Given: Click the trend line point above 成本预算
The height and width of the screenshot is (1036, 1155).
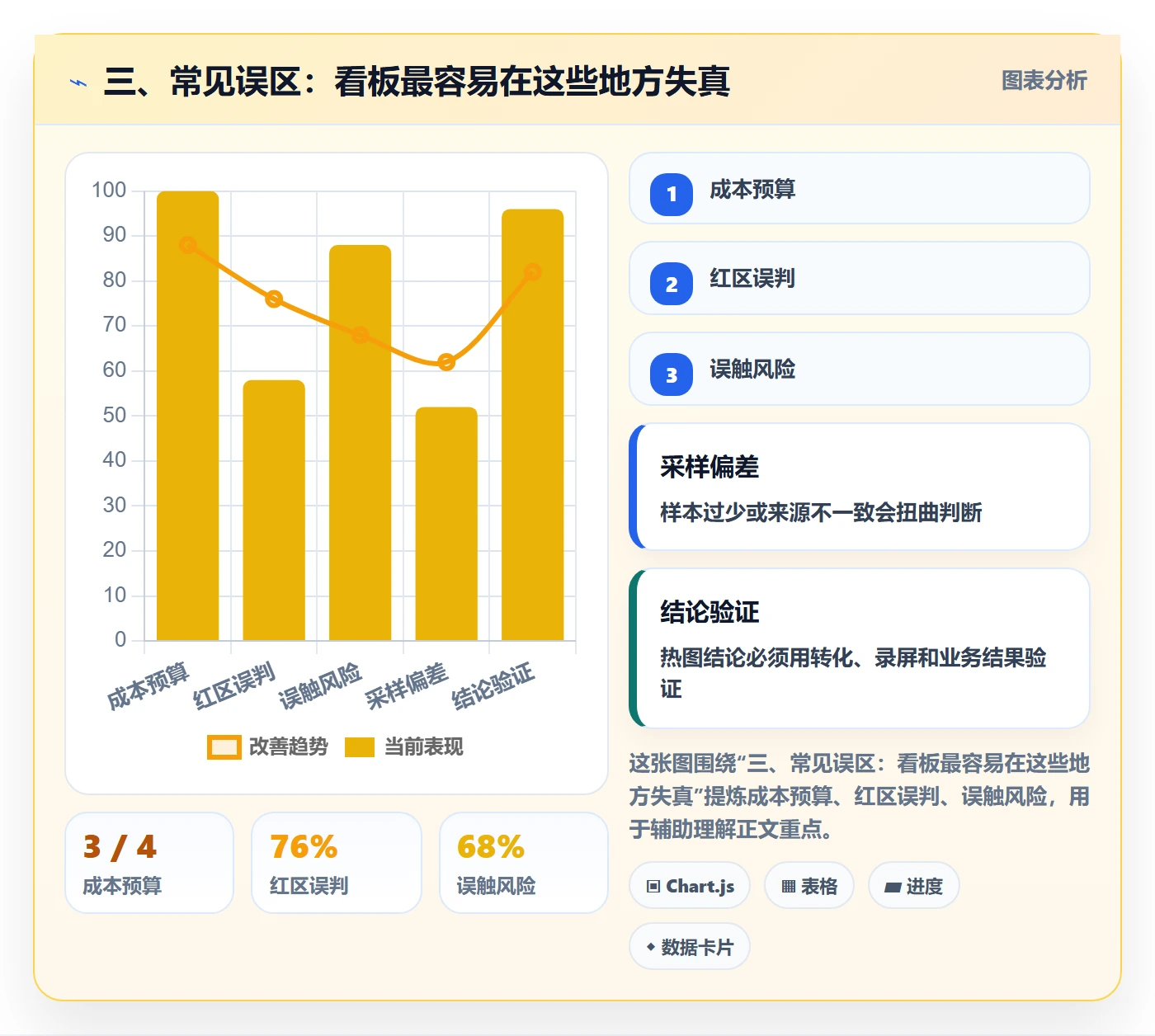Looking at the screenshot, I should (x=188, y=245).
